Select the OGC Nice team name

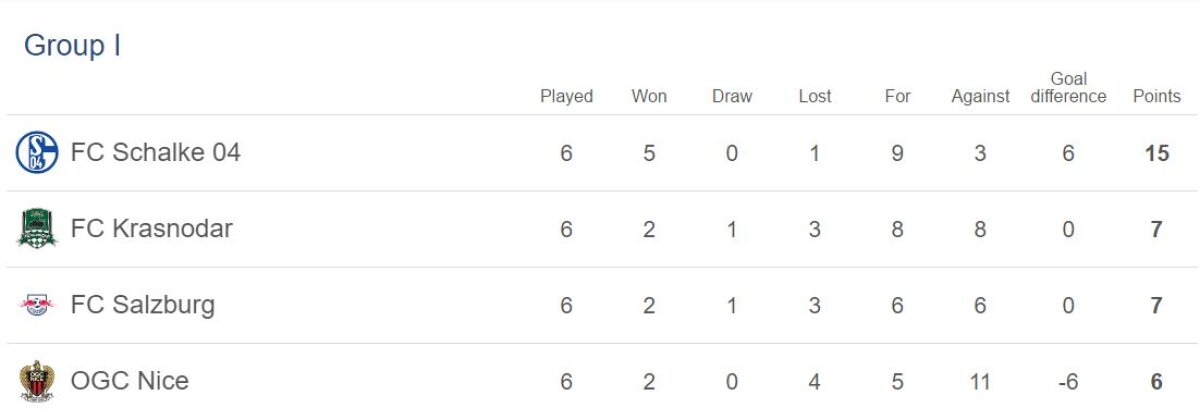pos(129,381)
